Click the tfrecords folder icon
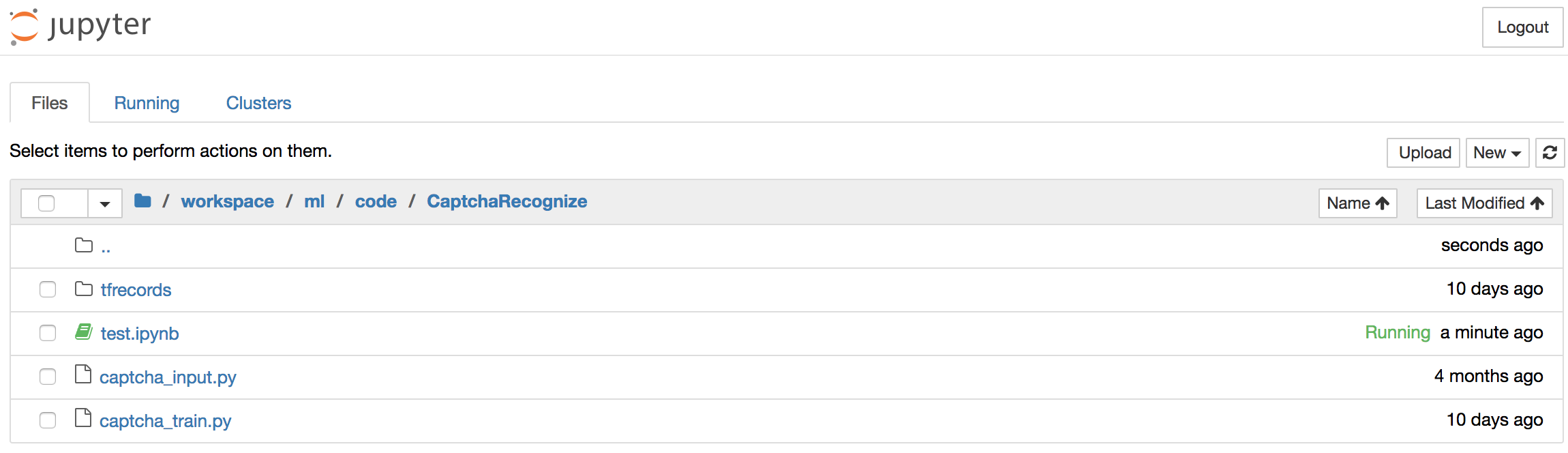 (84, 289)
